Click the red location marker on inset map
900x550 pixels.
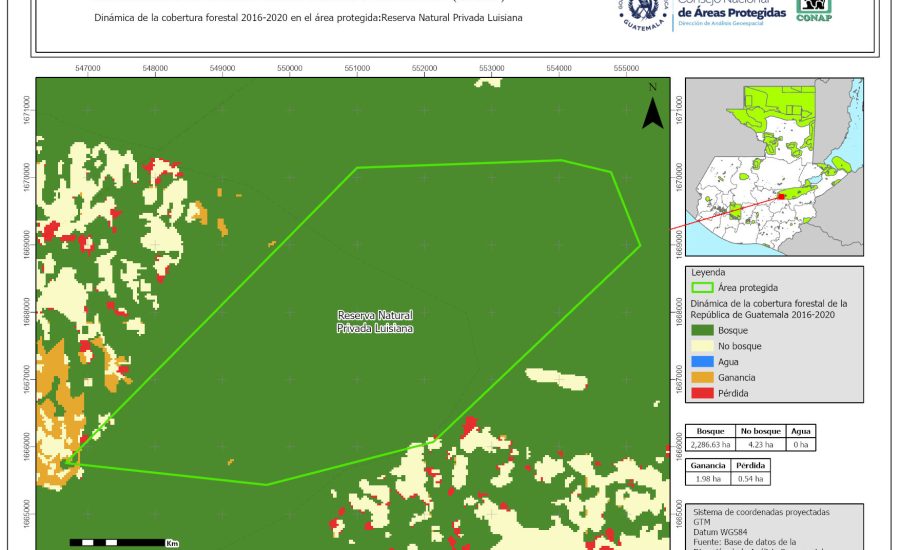780,197
